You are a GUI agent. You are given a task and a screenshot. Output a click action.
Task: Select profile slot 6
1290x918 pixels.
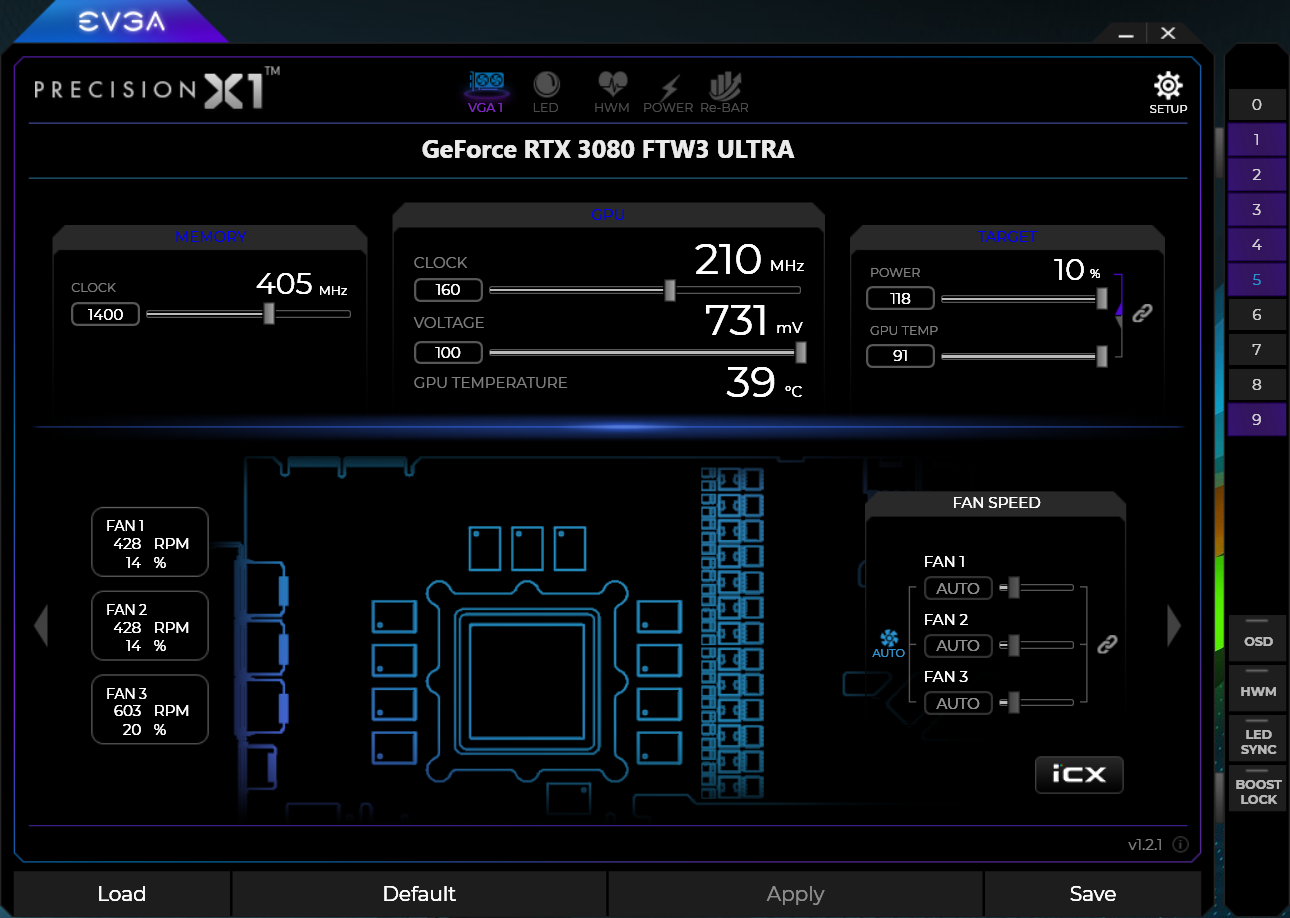coord(1257,315)
